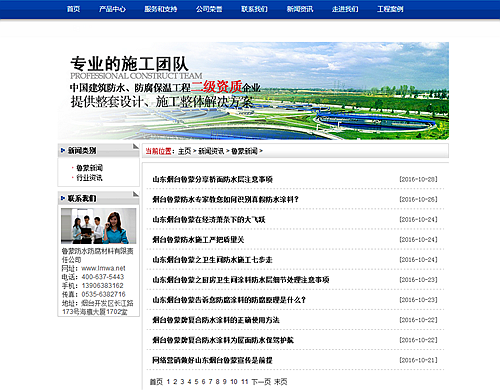
Task: Go to 新闻资讯 in the breadcrumb trail
Action: coord(211,151)
